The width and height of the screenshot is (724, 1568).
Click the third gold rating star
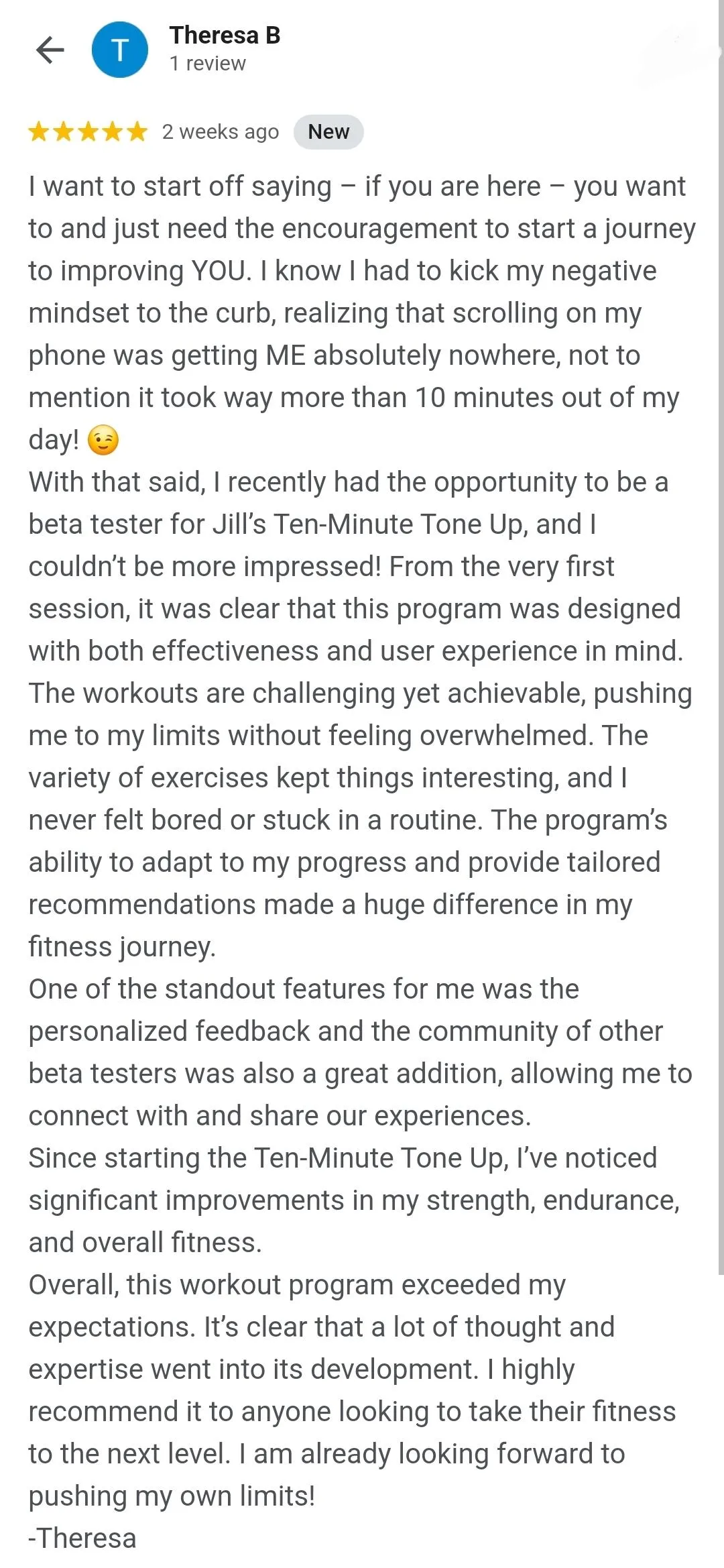pos(88,131)
